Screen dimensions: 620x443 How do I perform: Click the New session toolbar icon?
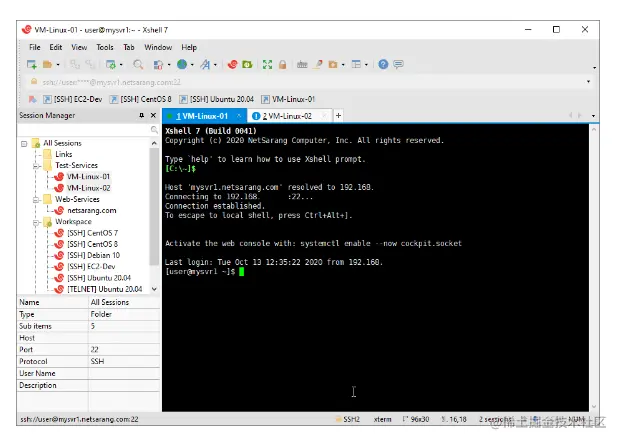click(x=32, y=64)
